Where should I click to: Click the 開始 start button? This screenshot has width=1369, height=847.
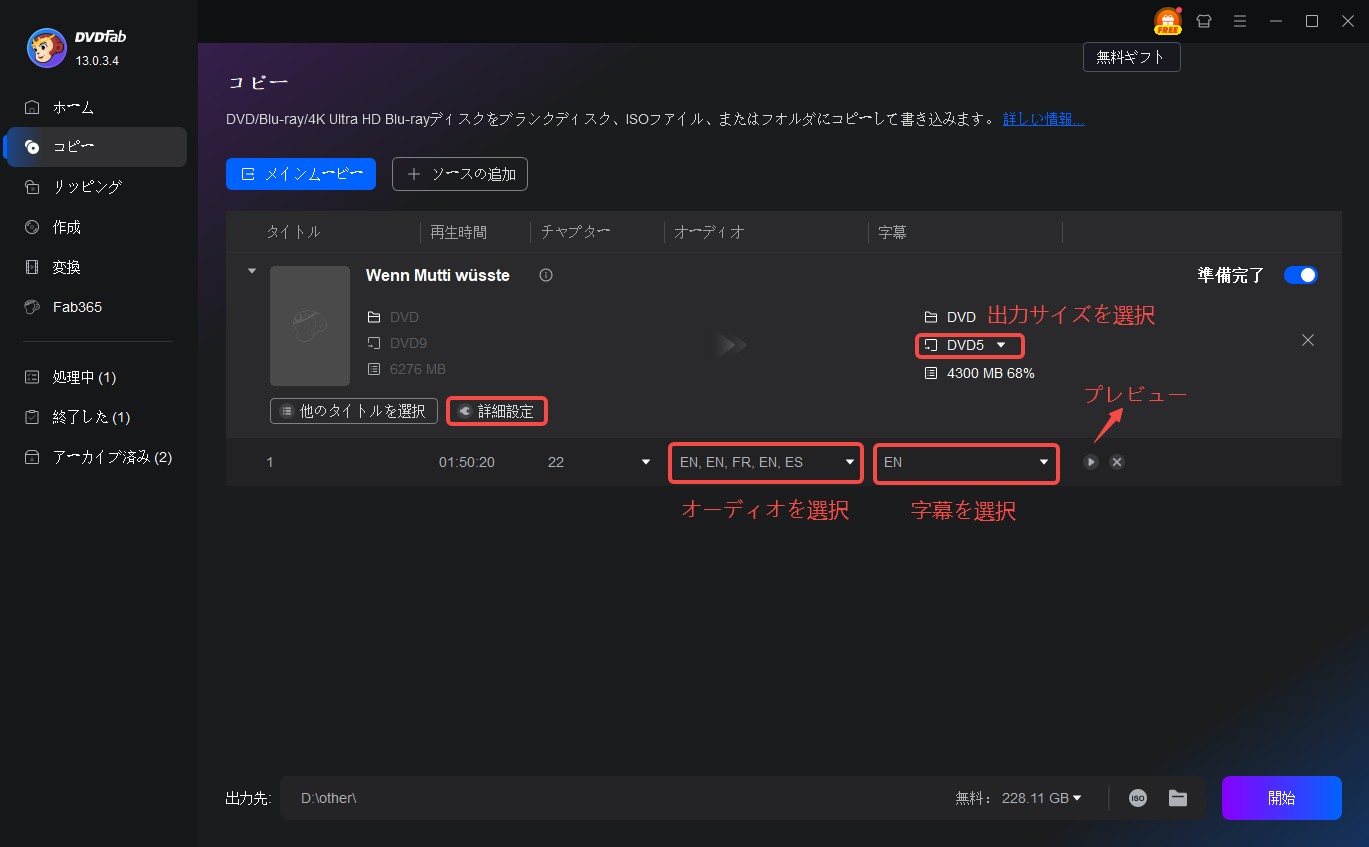[1281, 798]
